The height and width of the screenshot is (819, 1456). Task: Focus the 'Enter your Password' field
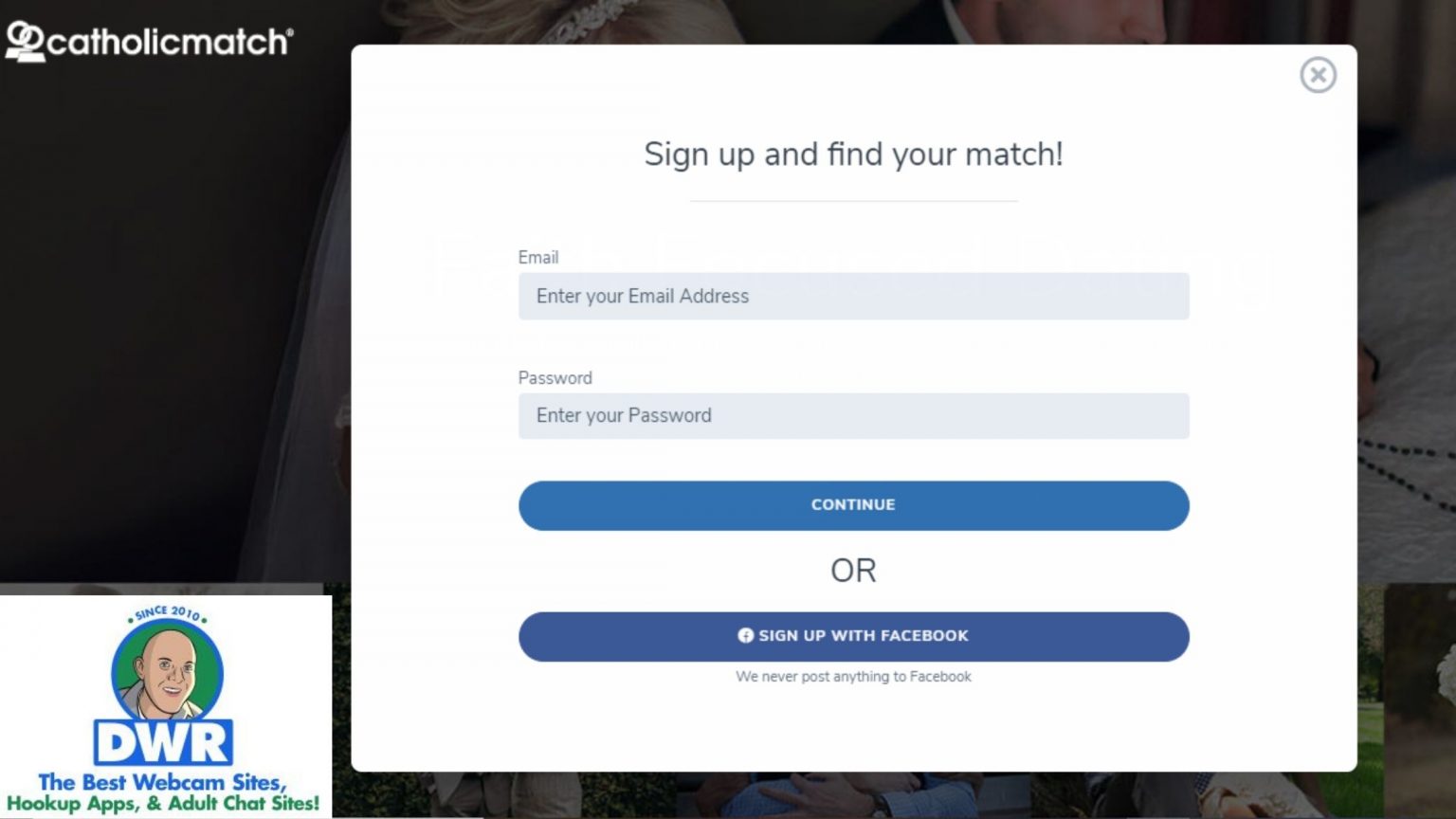[853, 415]
